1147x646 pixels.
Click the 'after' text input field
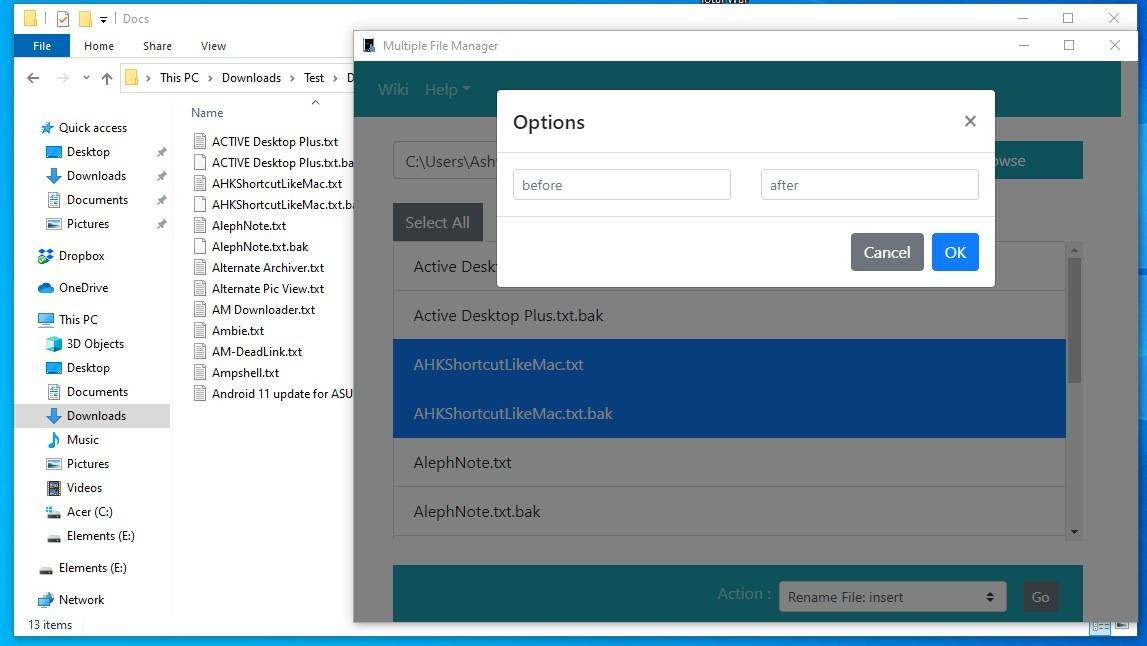coord(869,185)
